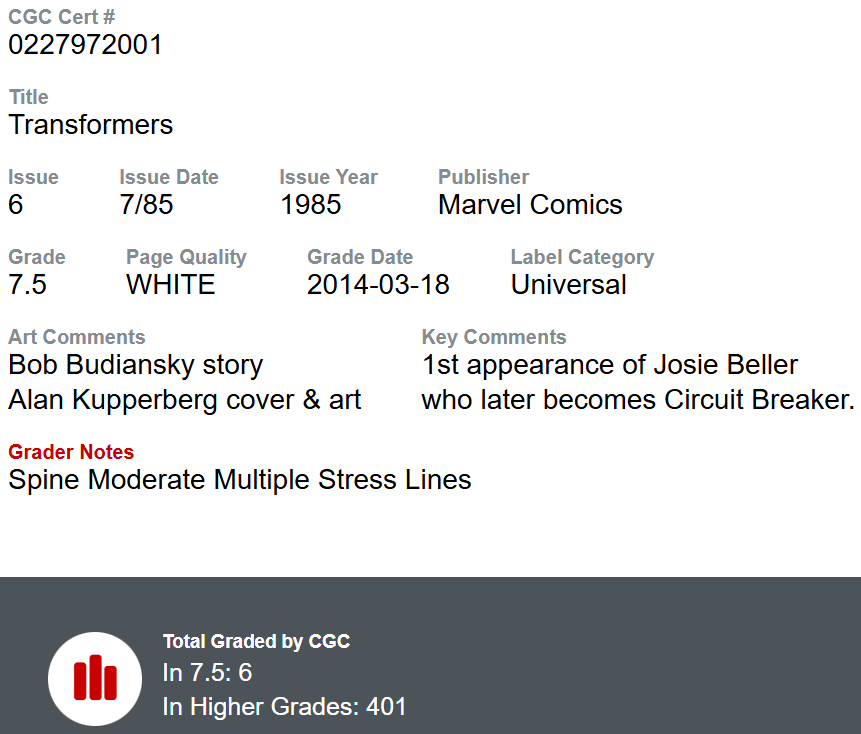Click the Spine Moderate Multiple Stress Lines note
The width and height of the screenshot is (861, 734).
[240, 480]
